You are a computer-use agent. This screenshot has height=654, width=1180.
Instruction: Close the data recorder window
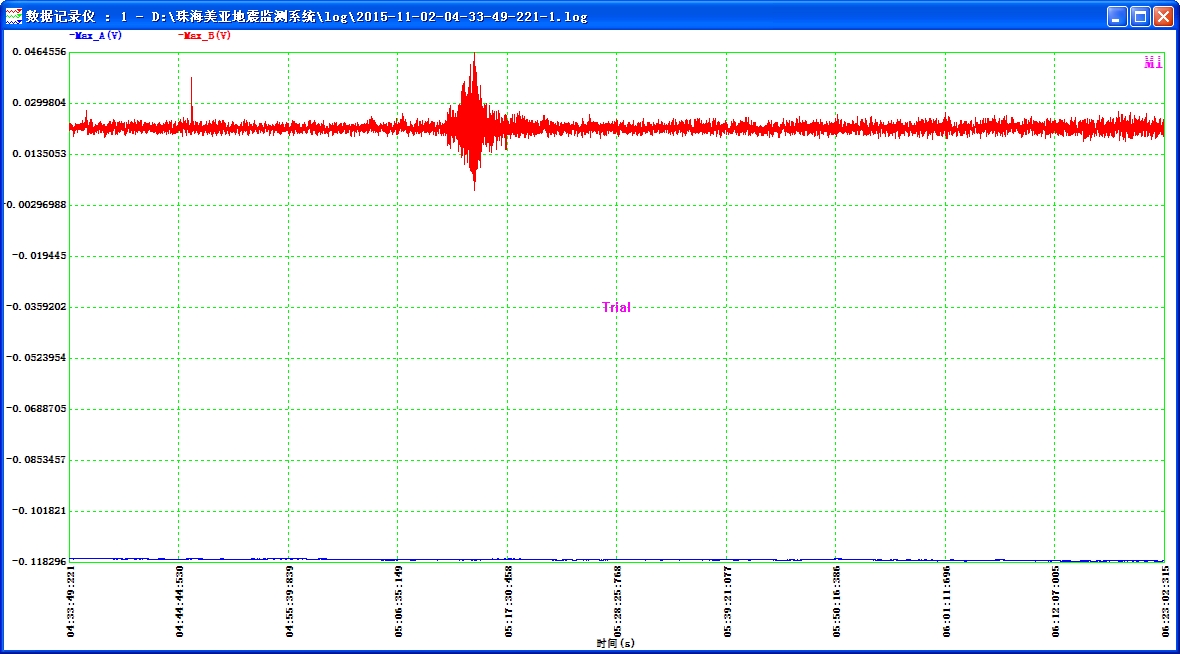pos(1163,17)
